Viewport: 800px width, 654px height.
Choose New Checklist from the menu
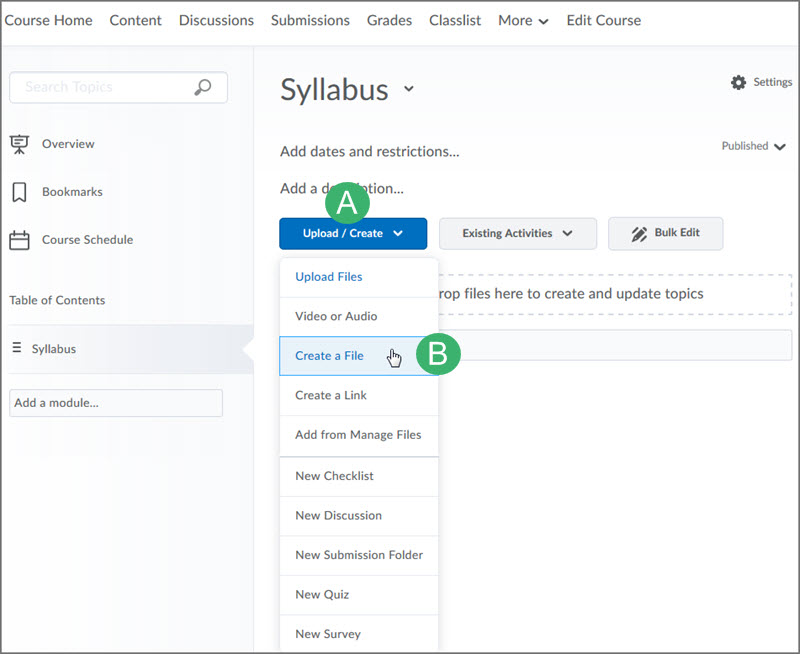[359, 476]
